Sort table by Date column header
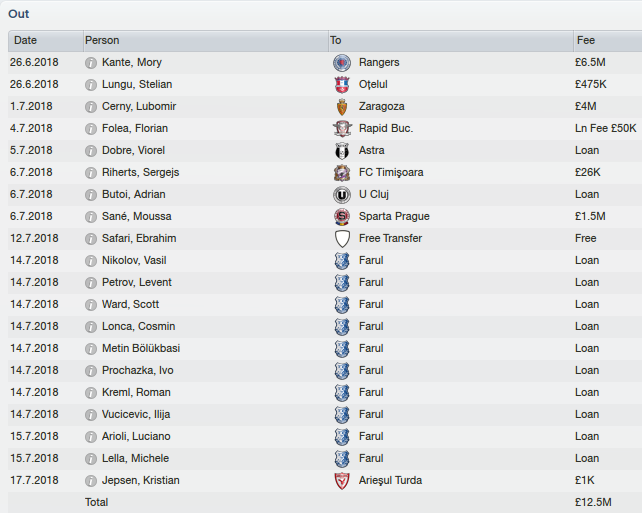The width and height of the screenshot is (642, 513). [45, 41]
